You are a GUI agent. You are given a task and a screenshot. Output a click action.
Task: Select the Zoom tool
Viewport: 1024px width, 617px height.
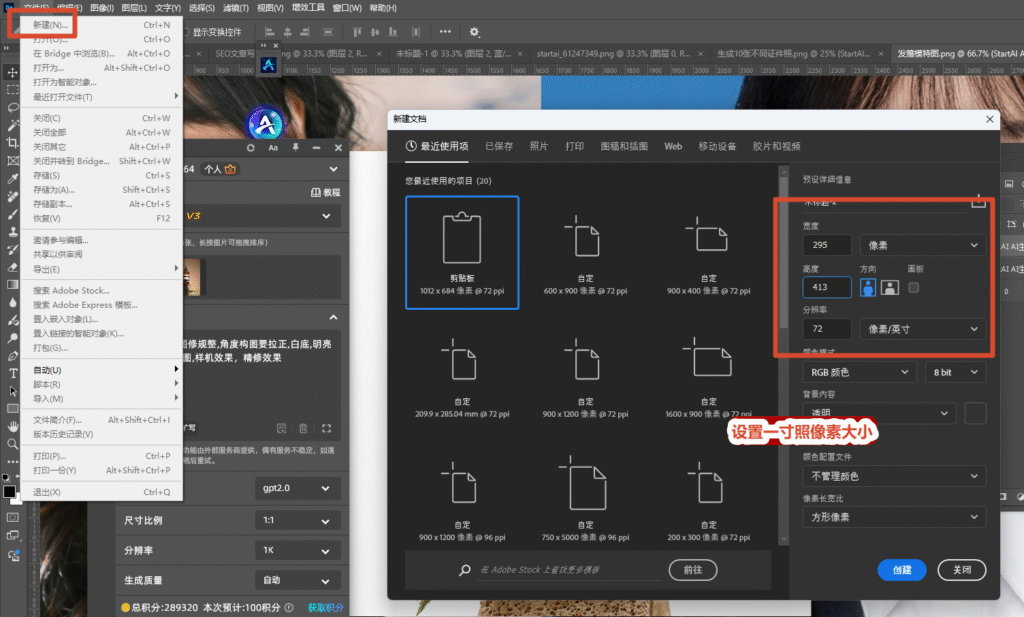coord(12,443)
